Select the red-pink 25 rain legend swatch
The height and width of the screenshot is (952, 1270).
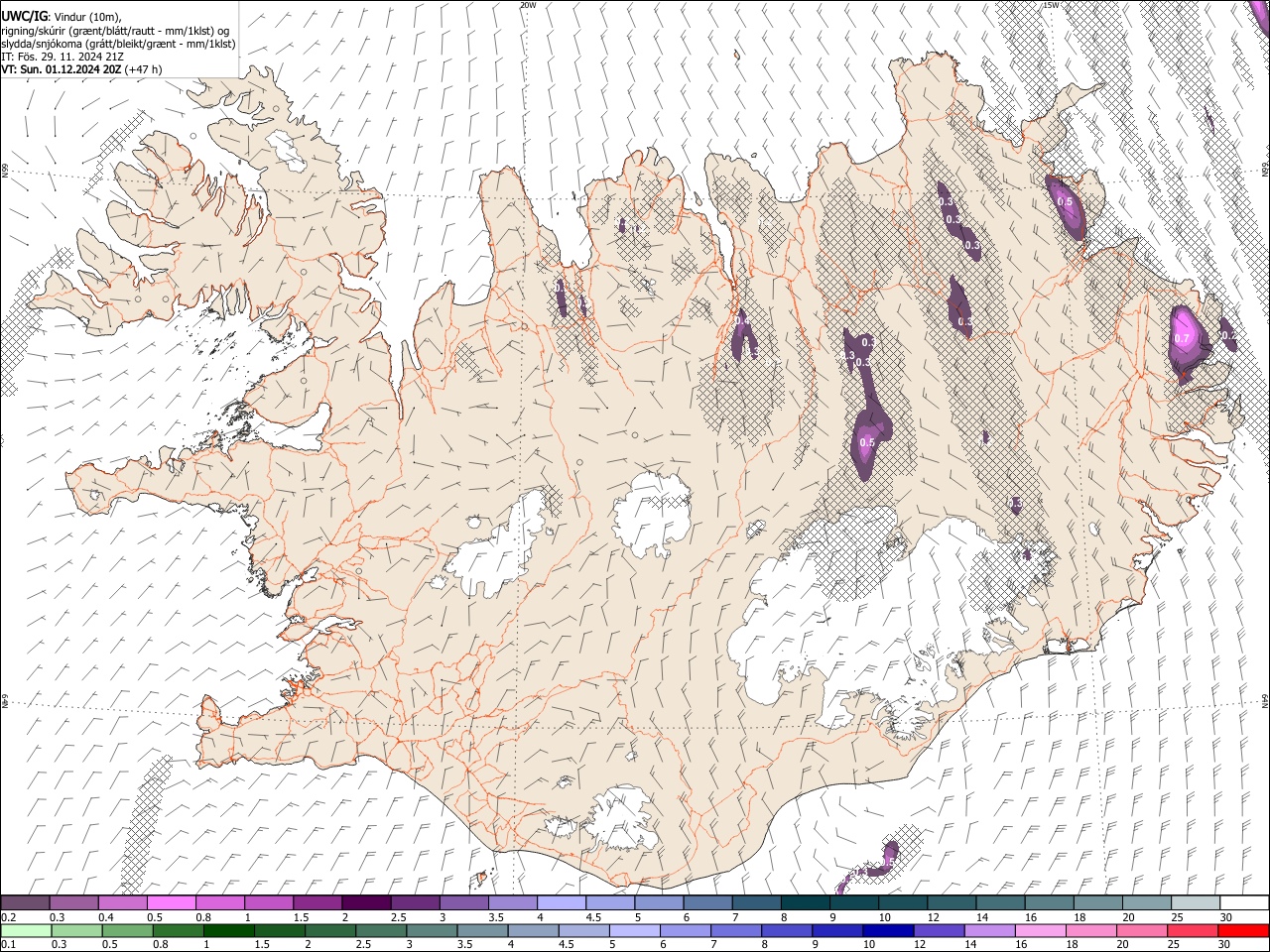(1193, 930)
